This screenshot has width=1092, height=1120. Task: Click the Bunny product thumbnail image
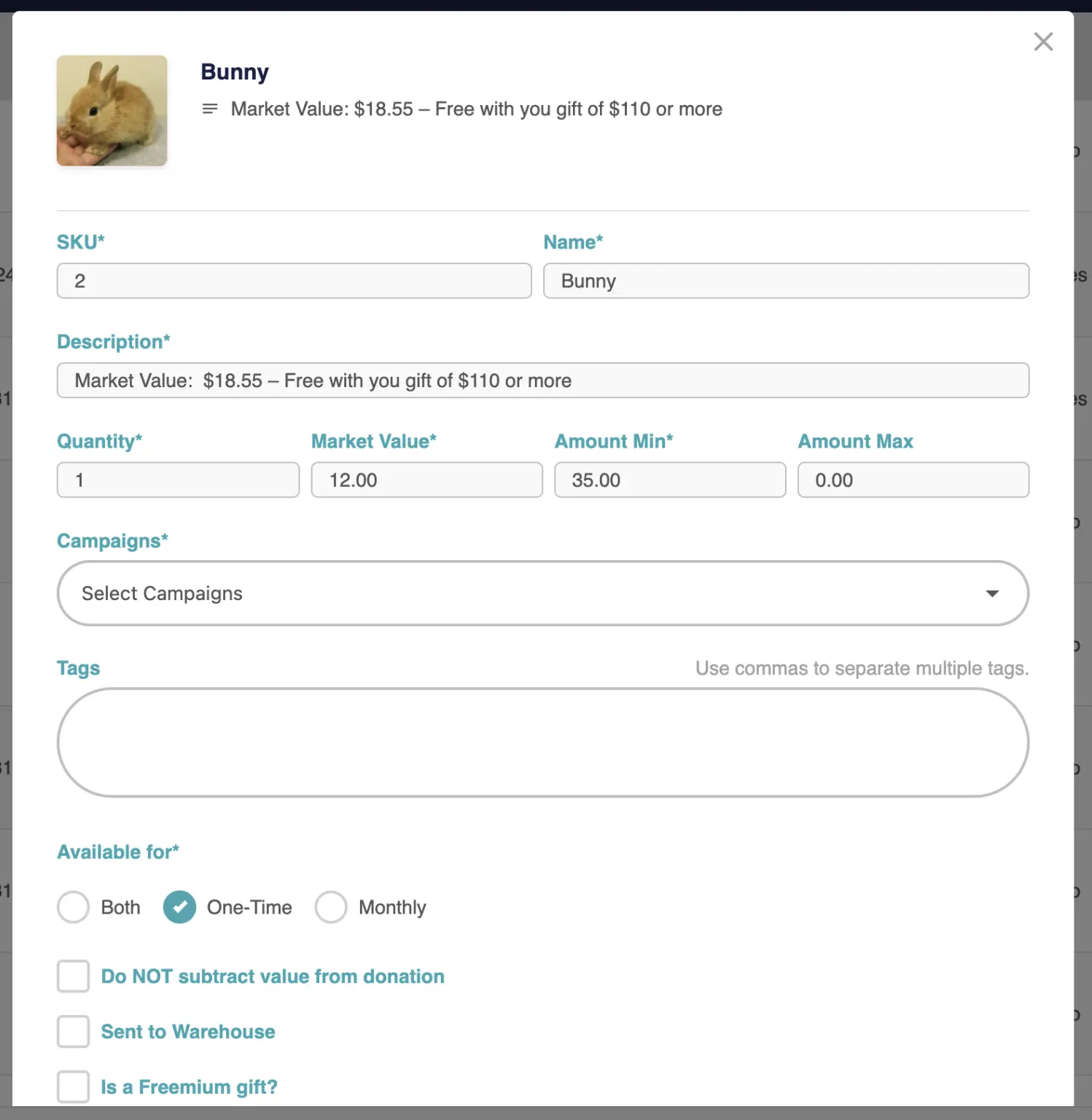coord(112,111)
